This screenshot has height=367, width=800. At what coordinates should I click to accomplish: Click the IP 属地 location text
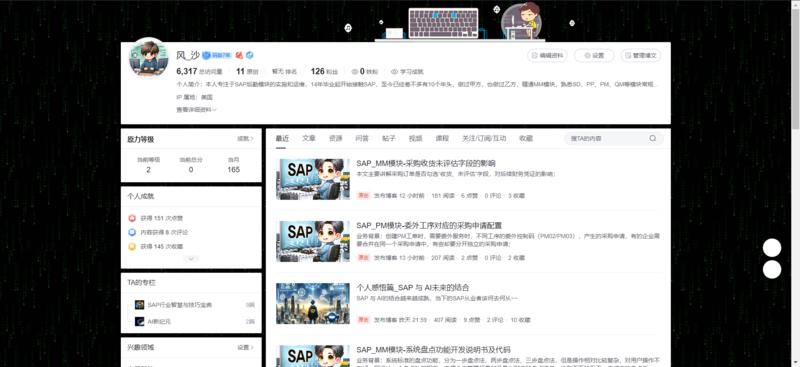coord(194,97)
